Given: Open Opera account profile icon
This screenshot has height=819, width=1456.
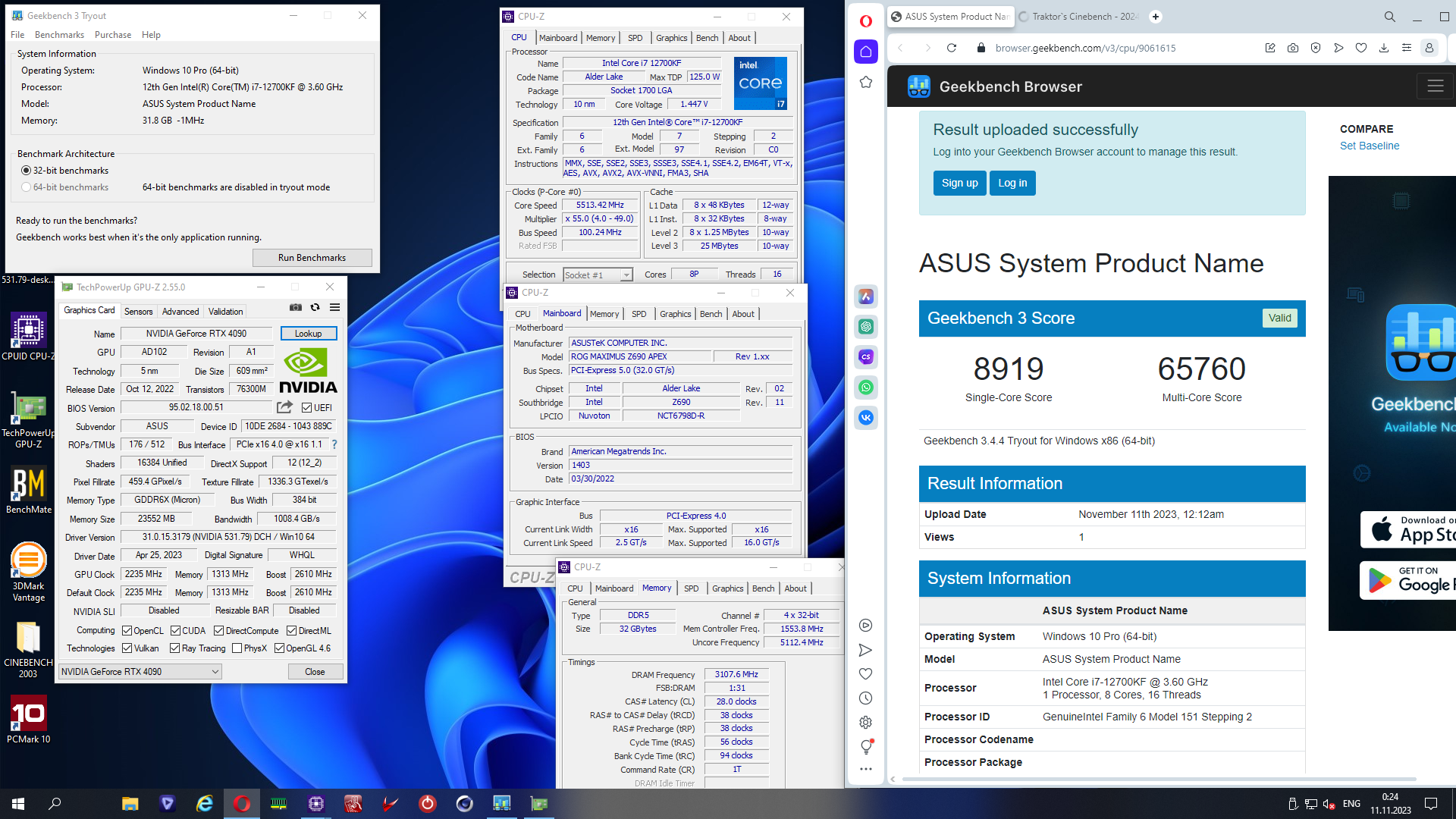Looking at the screenshot, I should 1429,48.
